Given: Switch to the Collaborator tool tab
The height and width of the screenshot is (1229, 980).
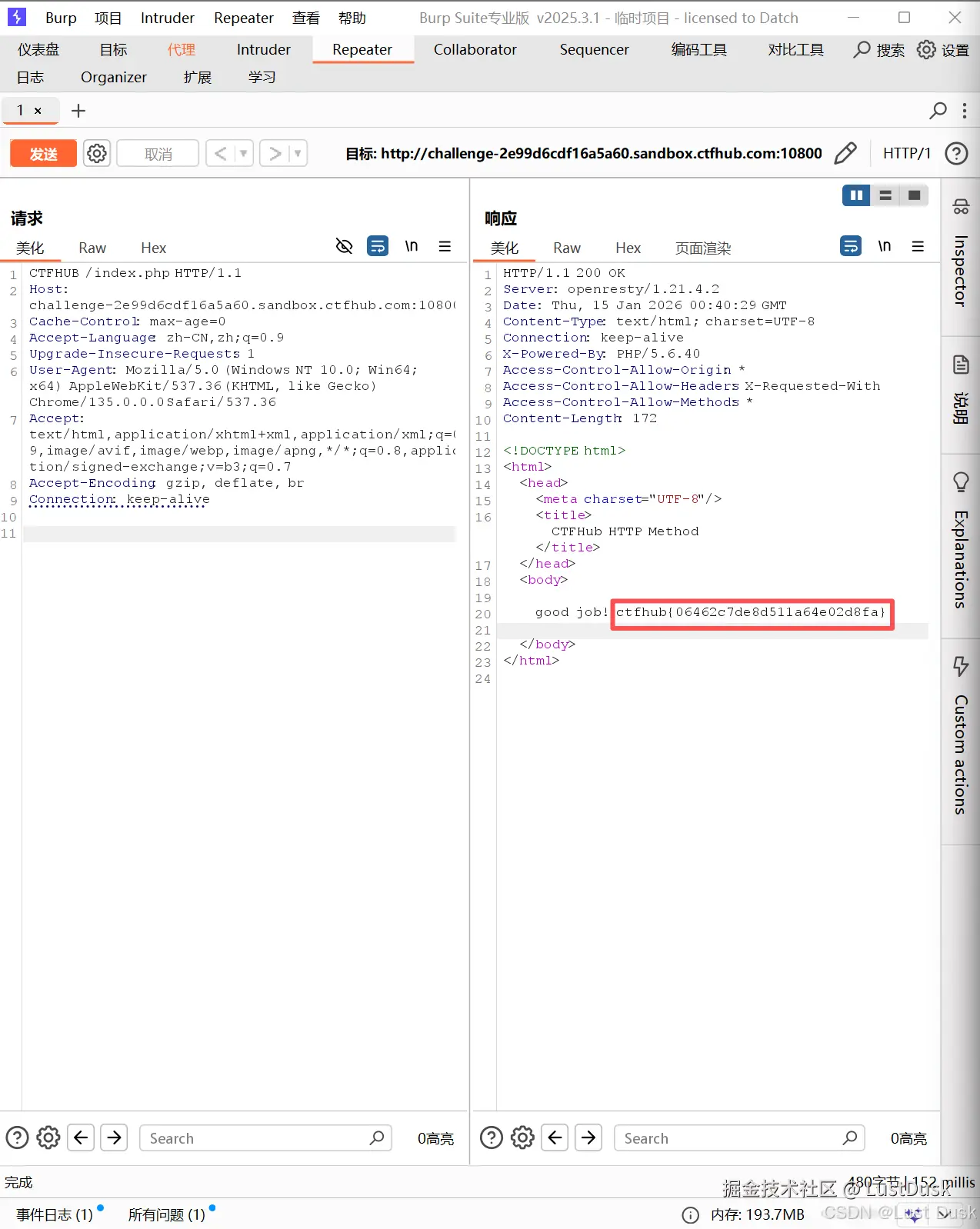Looking at the screenshot, I should (x=475, y=49).
